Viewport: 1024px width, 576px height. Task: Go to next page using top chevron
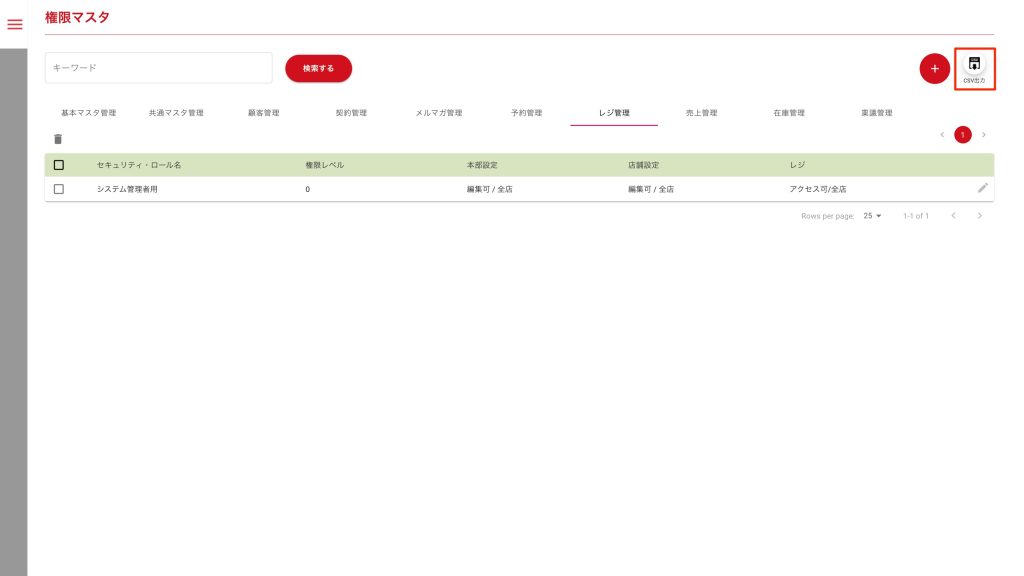pos(983,134)
